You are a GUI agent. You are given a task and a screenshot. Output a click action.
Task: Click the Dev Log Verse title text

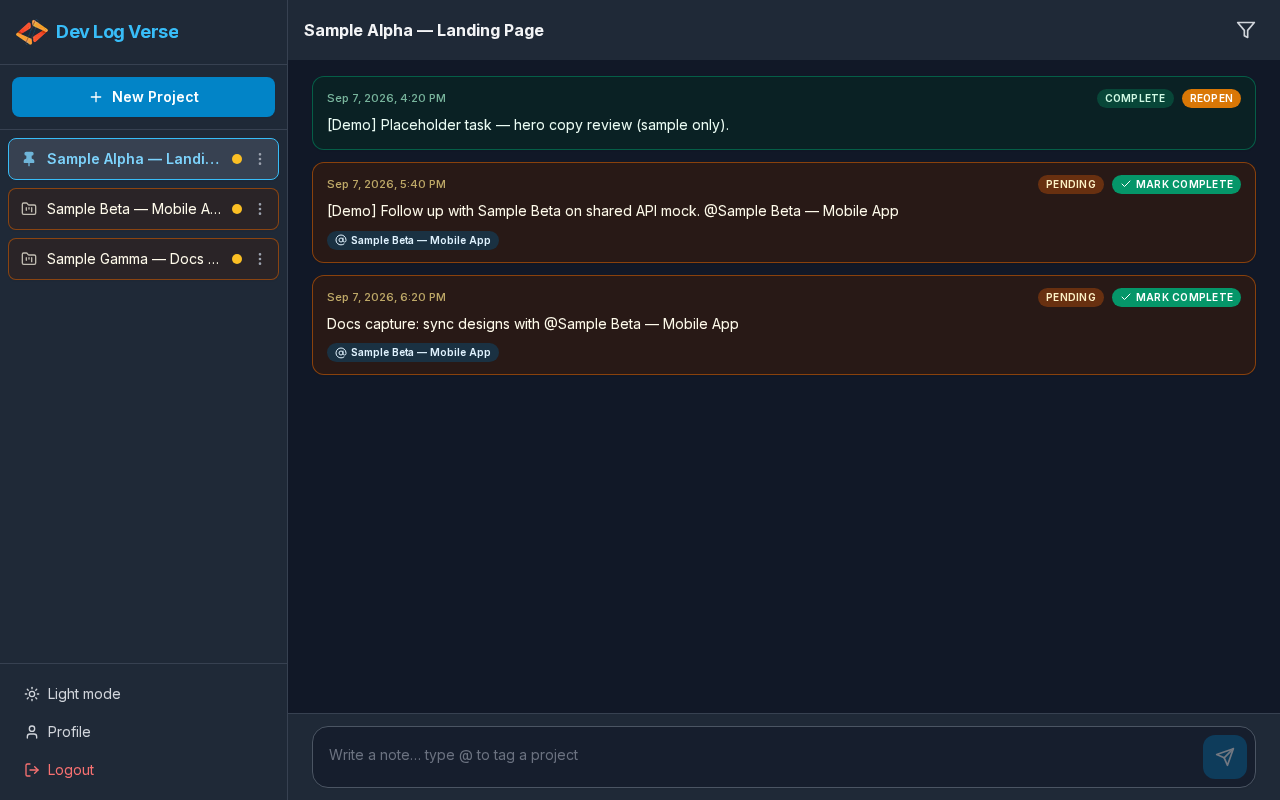[117, 32]
